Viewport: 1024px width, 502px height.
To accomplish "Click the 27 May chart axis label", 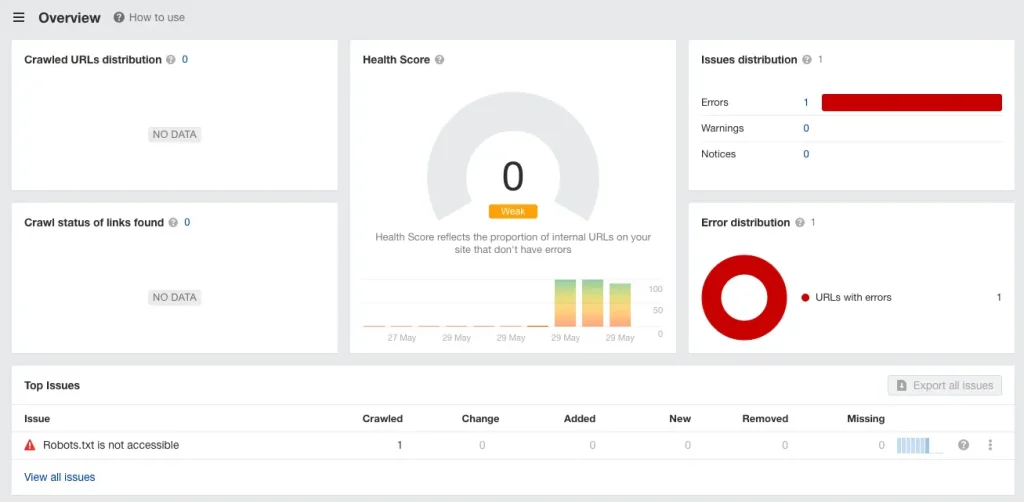I will click(x=401, y=338).
